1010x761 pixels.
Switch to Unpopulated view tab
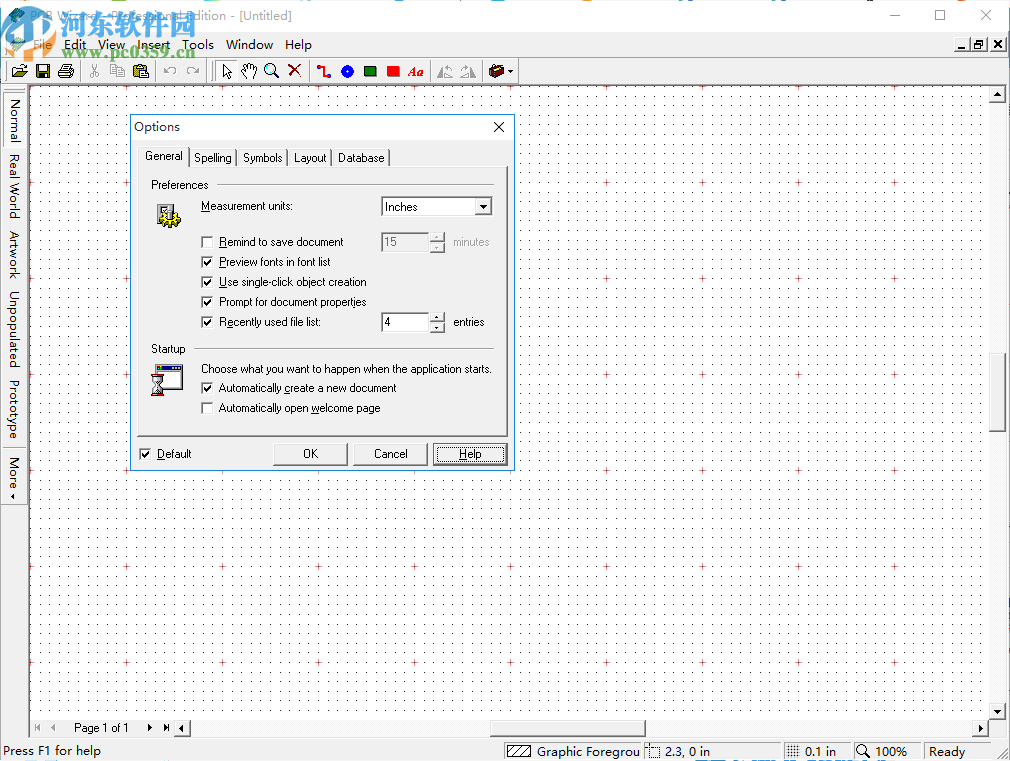pos(14,329)
